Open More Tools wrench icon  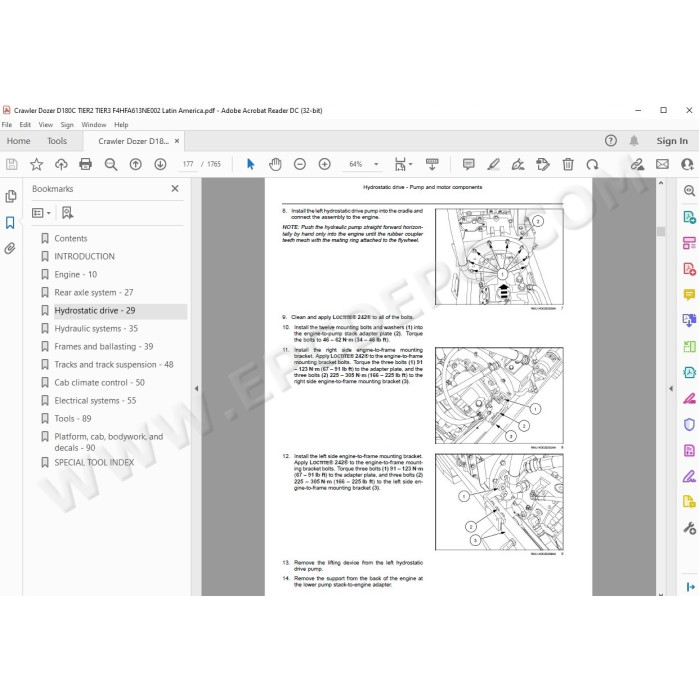point(689,529)
